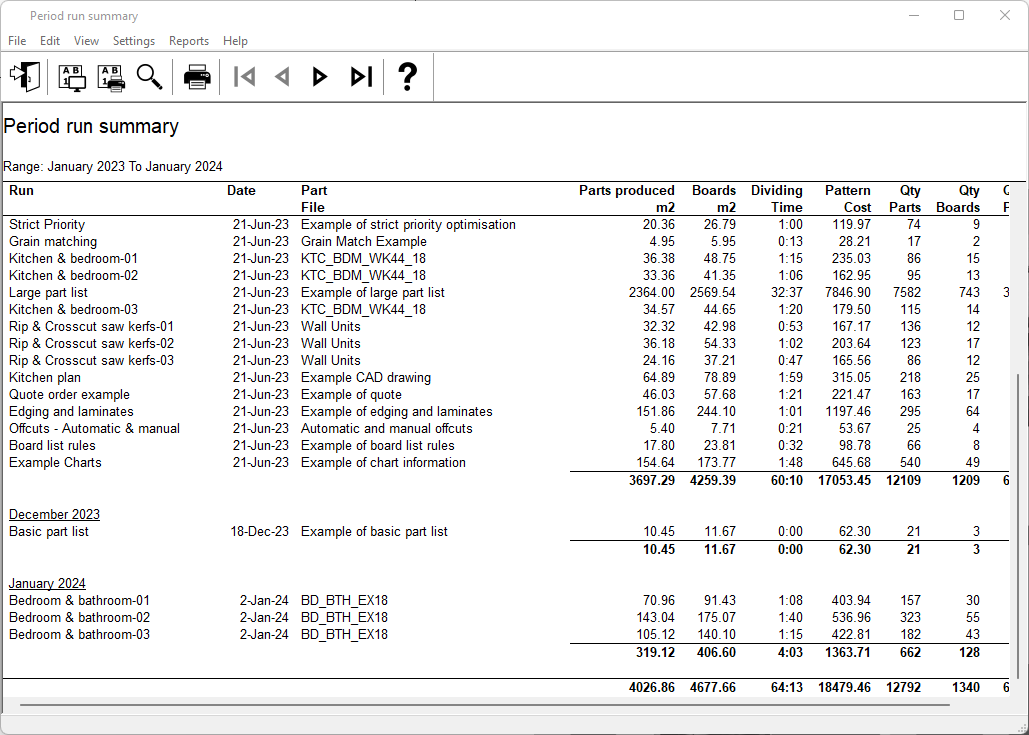Open the printer settings AB icon
Image resolution: width=1029 pixels, height=735 pixels.
click(x=111, y=77)
